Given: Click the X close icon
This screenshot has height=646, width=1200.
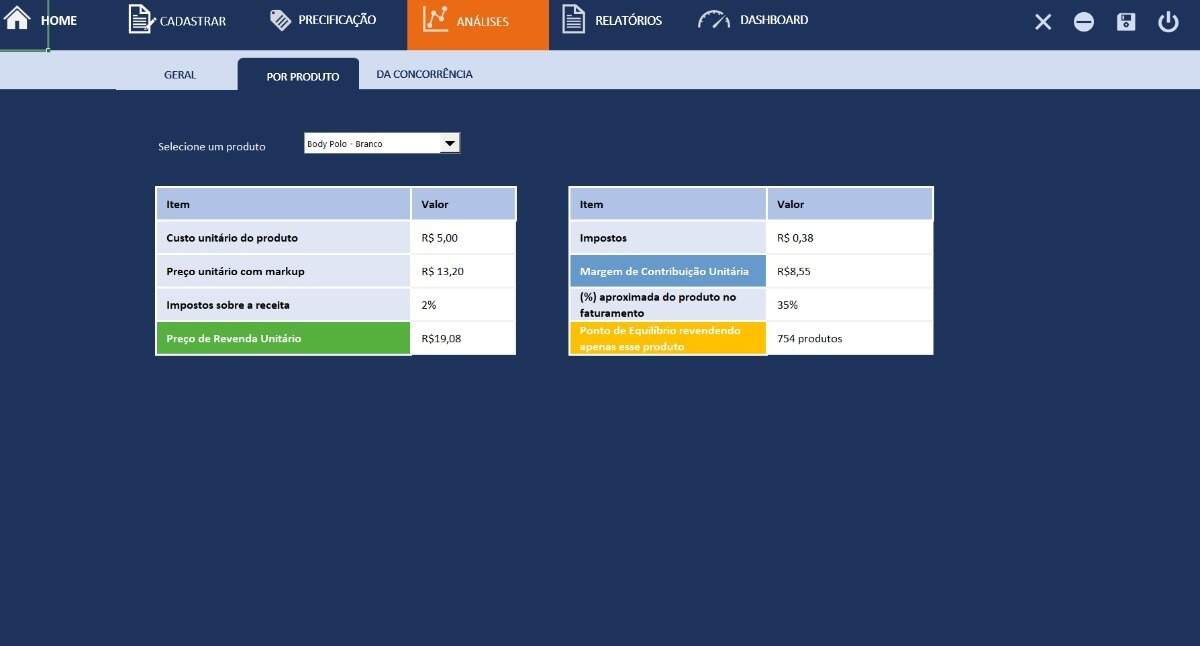Looking at the screenshot, I should (x=1043, y=22).
